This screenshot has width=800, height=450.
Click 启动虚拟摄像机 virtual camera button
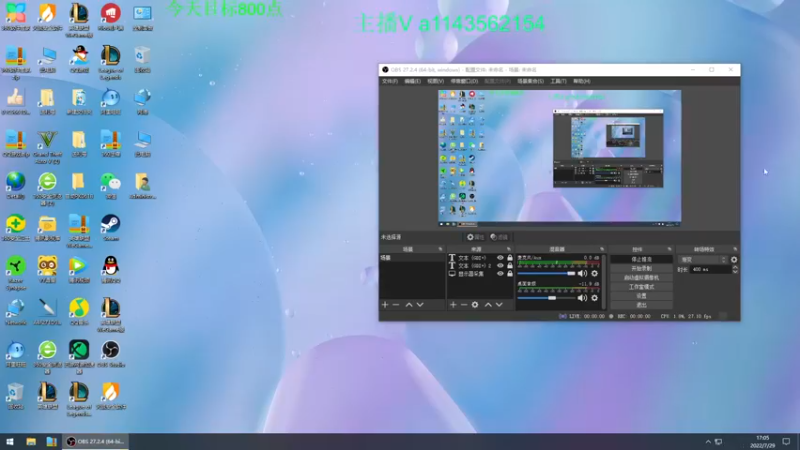click(641, 278)
